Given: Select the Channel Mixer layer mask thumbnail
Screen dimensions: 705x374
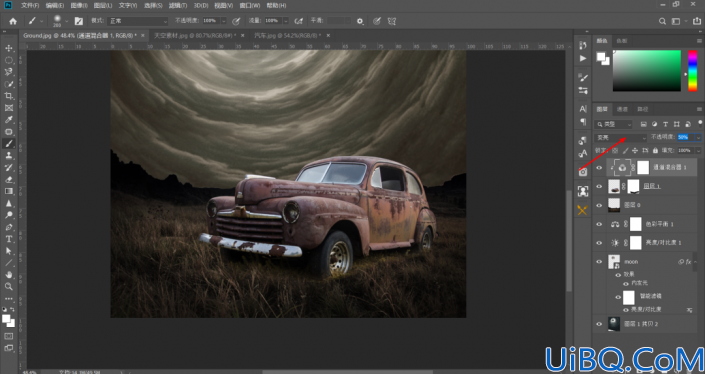Looking at the screenshot, I should click(643, 168).
